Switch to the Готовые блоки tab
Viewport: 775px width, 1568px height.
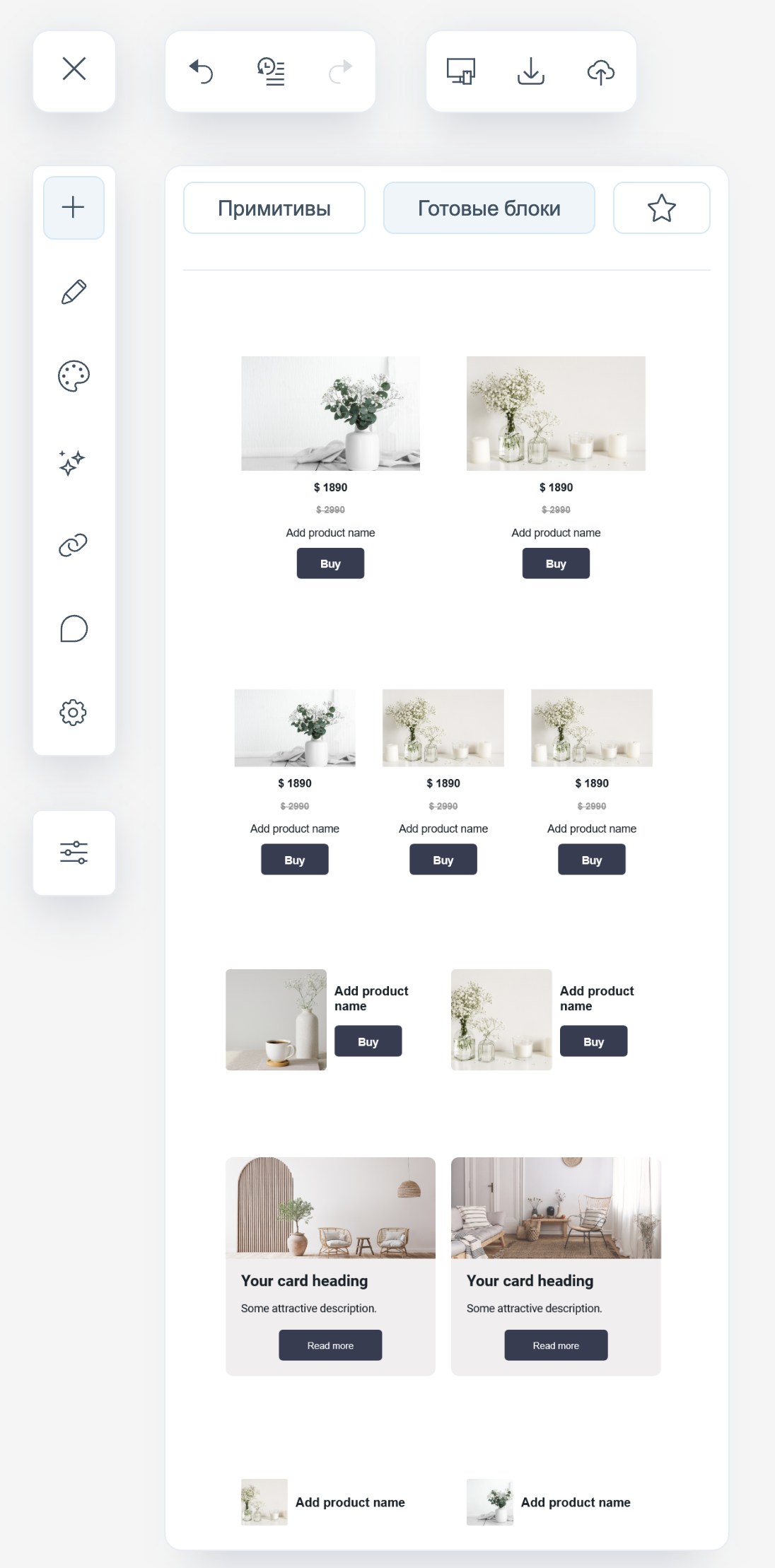489,208
